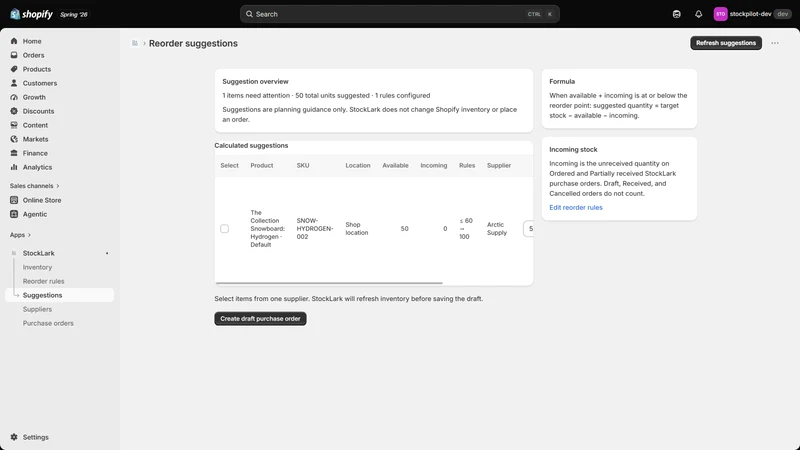Click the Arctic Supply supplier cell
The image size is (800, 450).
pyautogui.click(x=497, y=229)
